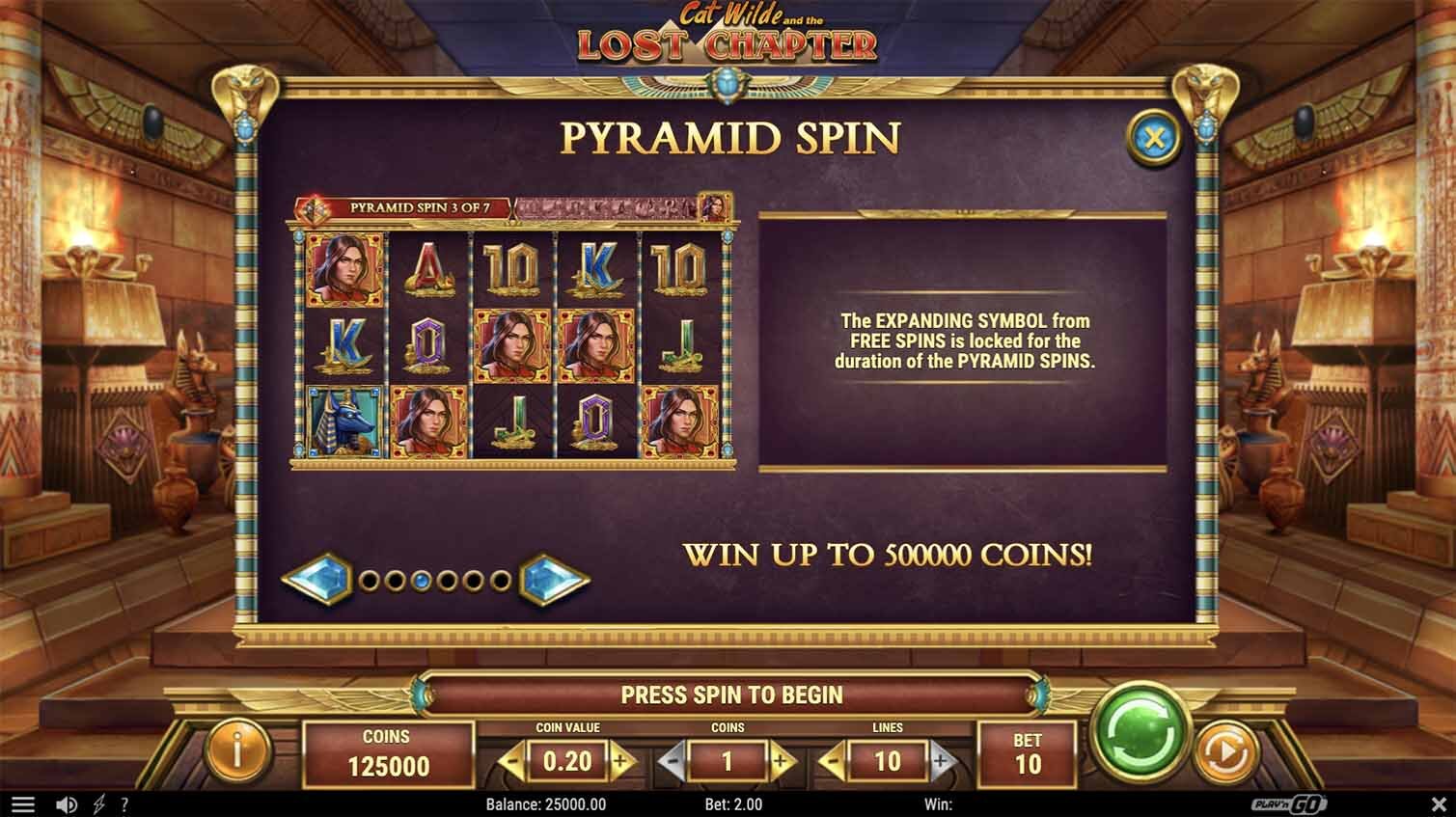This screenshot has height=817, width=1456.
Task: Select the fourth page indicator dot
Action: click(448, 581)
